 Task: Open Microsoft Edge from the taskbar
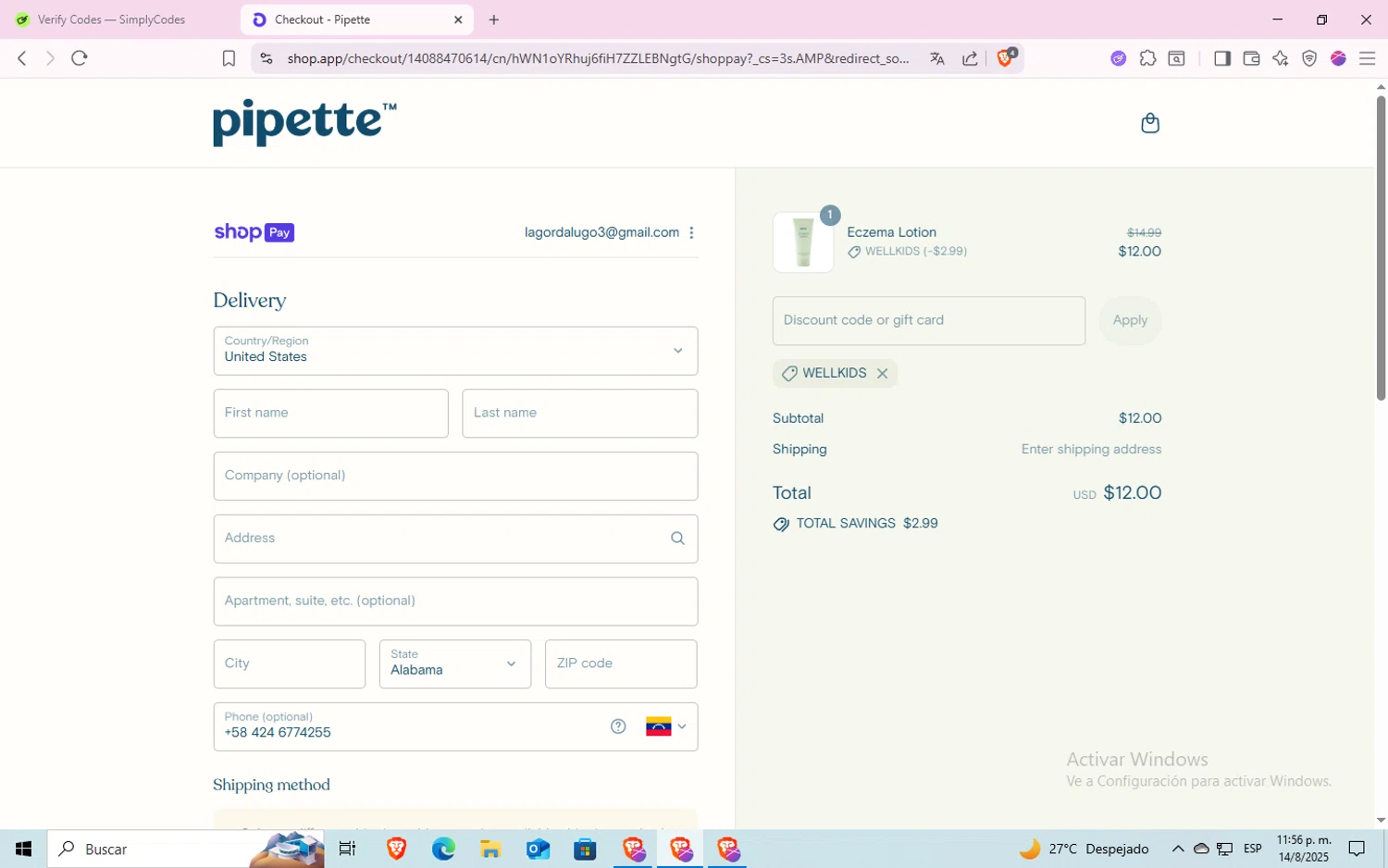click(443, 849)
